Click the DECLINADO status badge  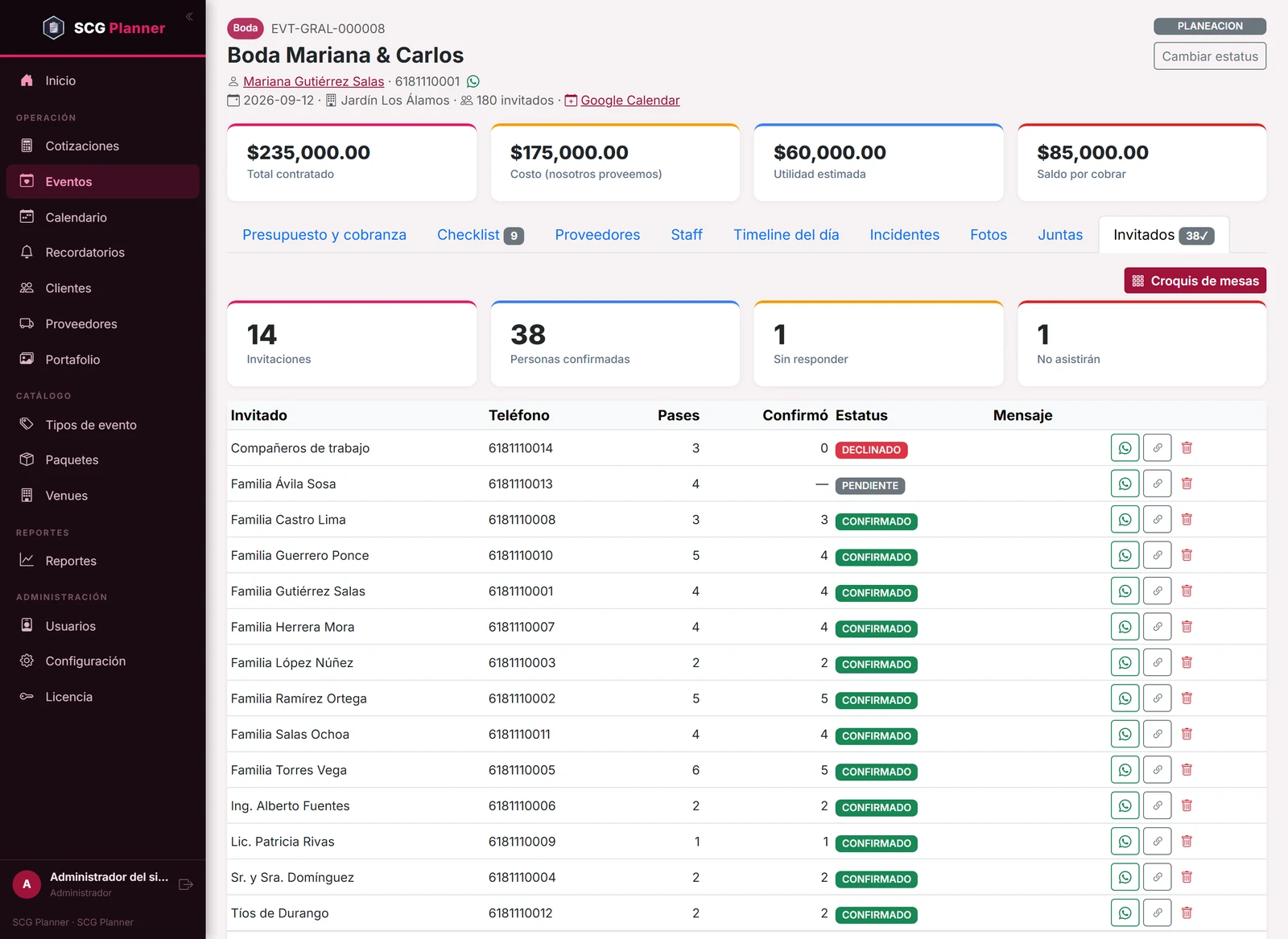point(871,450)
